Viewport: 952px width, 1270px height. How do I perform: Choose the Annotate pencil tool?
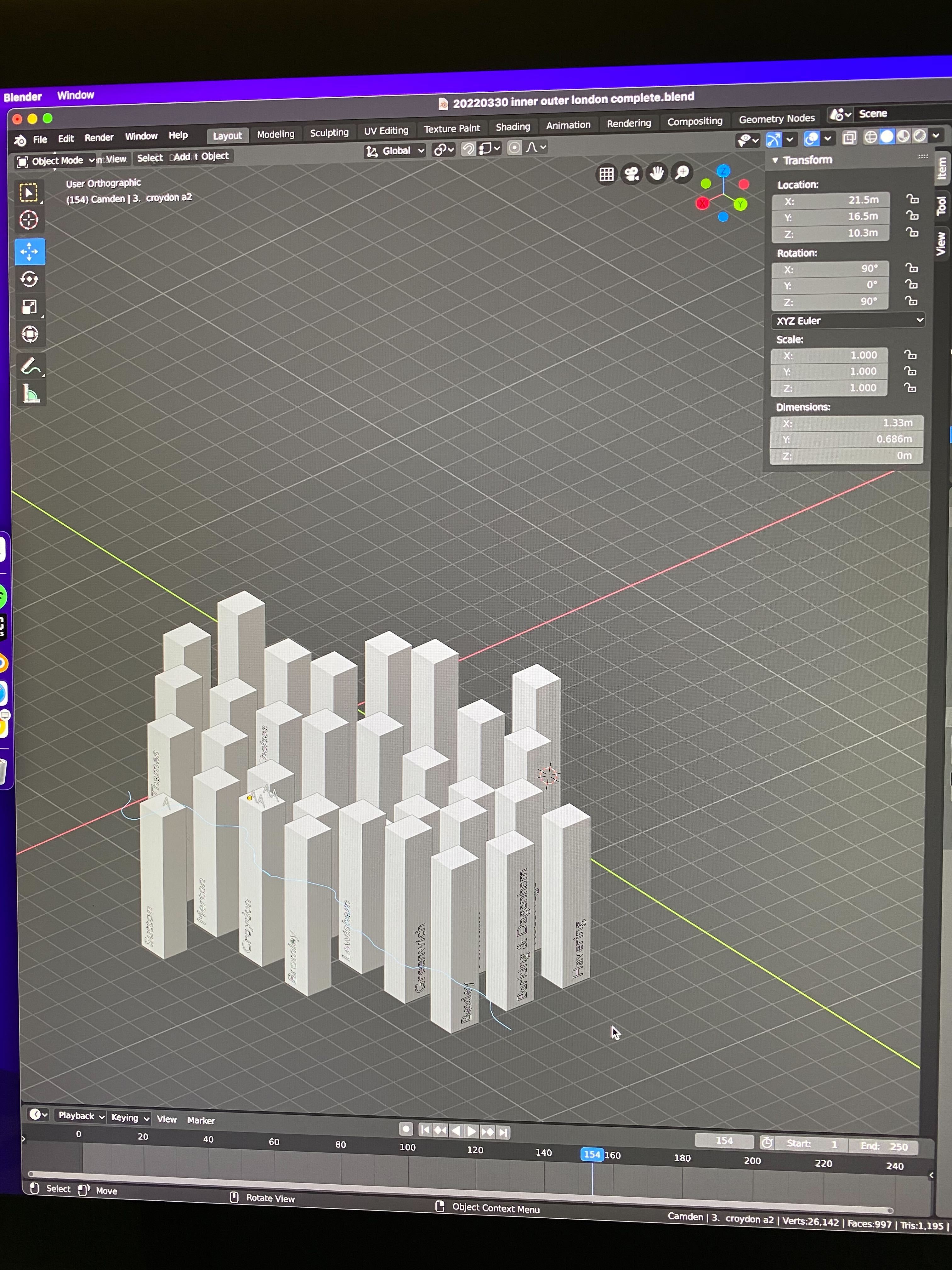29,366
